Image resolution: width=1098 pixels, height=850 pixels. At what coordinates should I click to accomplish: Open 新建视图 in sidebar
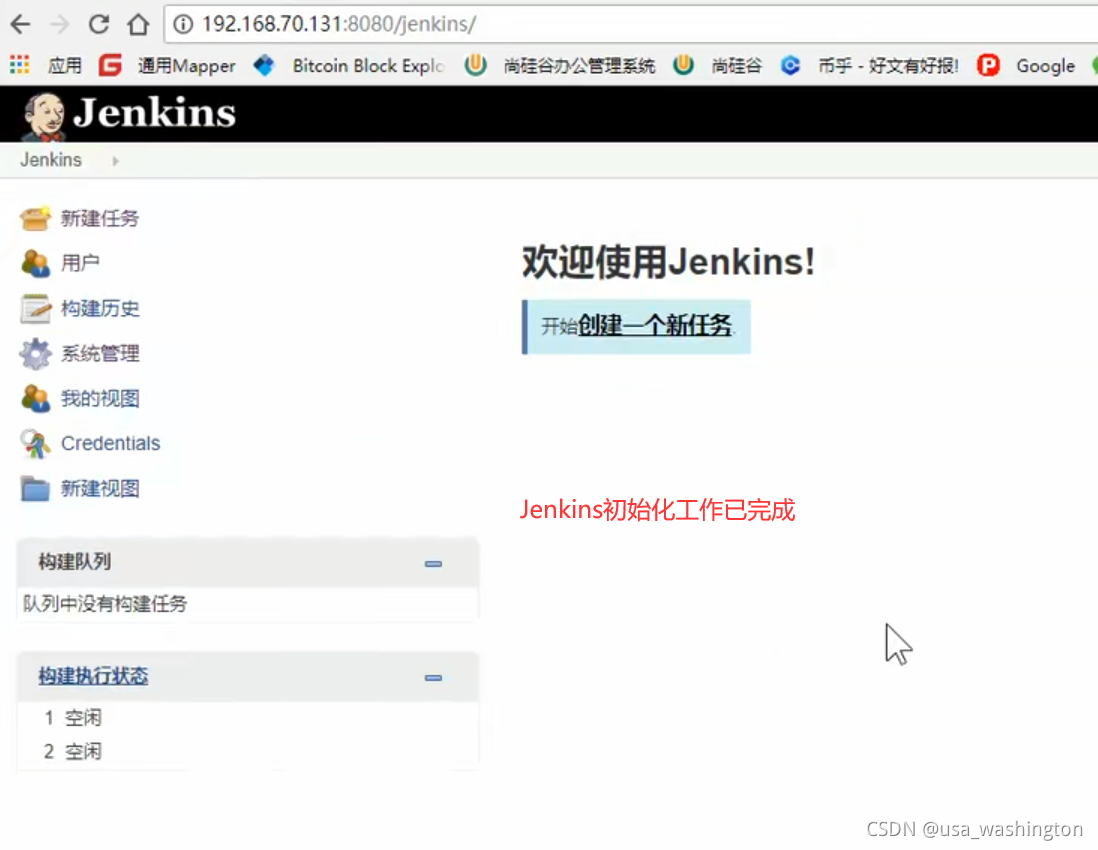click(x=100, y=489)
